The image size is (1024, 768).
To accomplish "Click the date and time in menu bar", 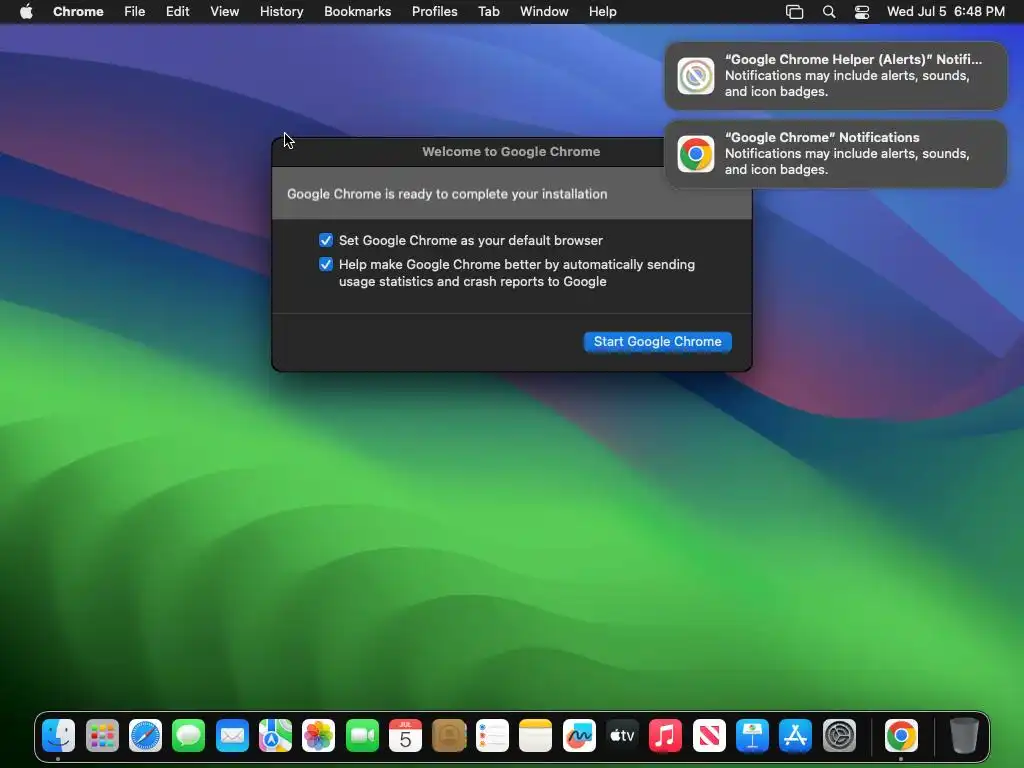I will click(946, 12).
